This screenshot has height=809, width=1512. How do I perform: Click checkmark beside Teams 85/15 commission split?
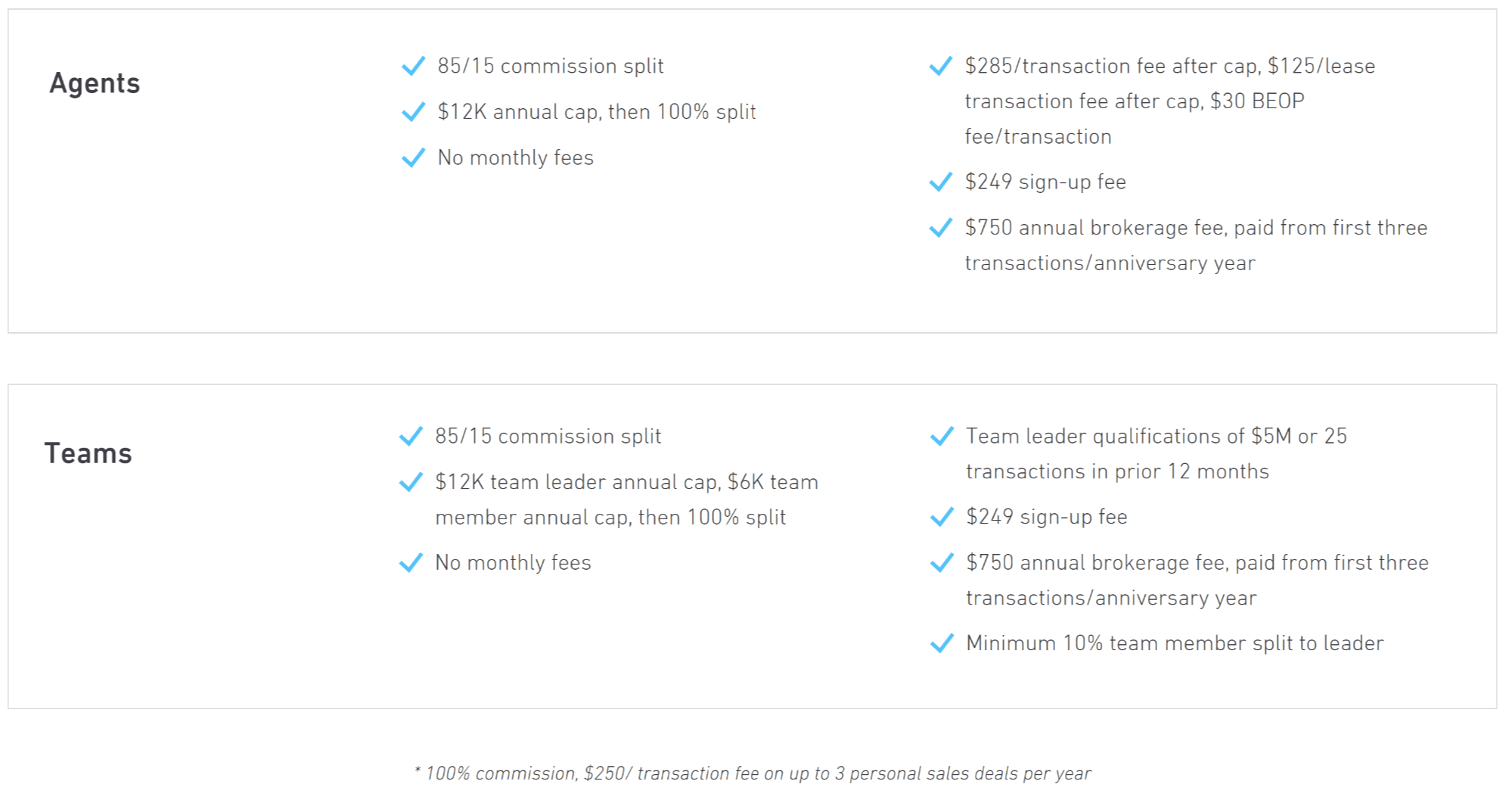coord(411,437)
